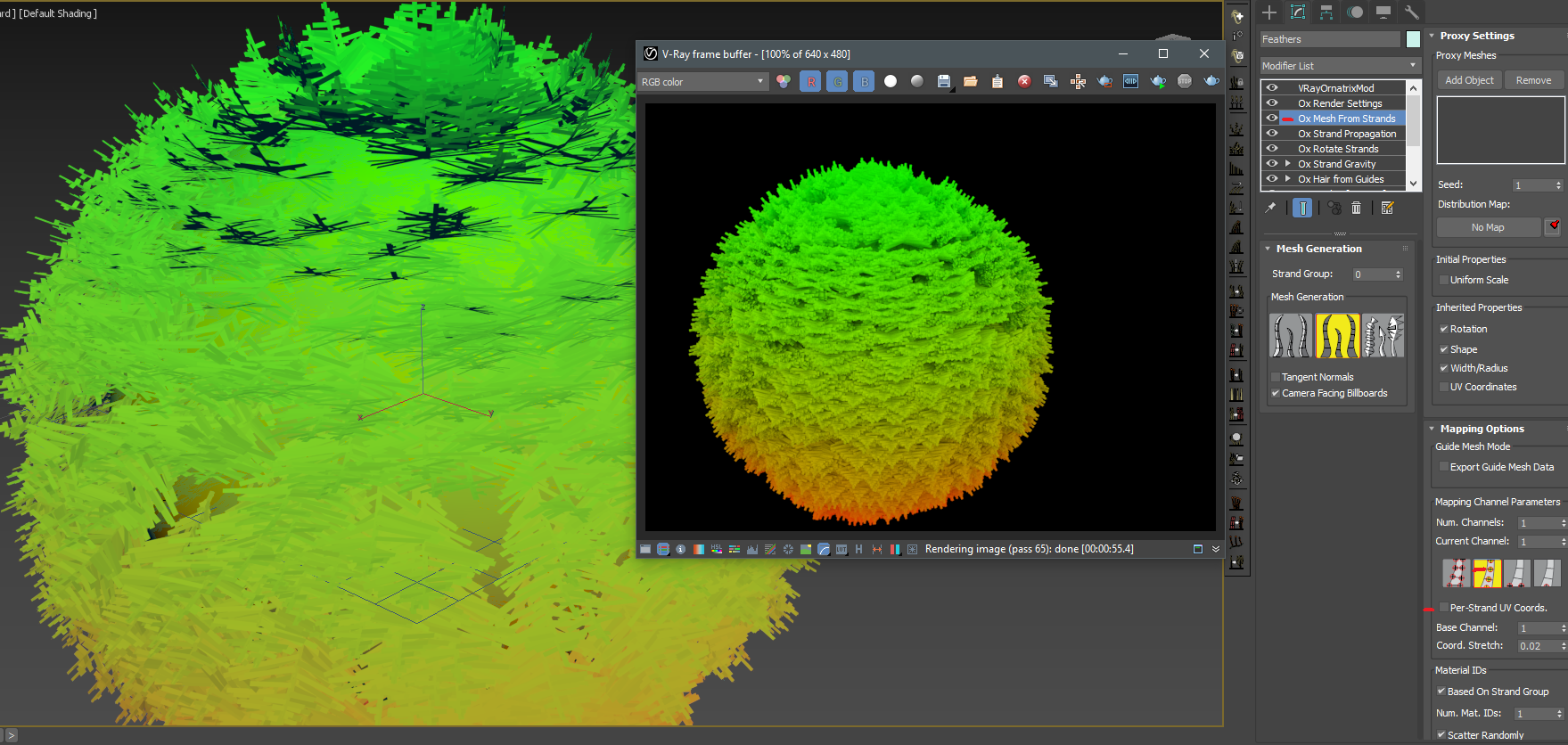Click the Feathers object color swatch
Screen dimensions: 1568x745
[1413, 39]
